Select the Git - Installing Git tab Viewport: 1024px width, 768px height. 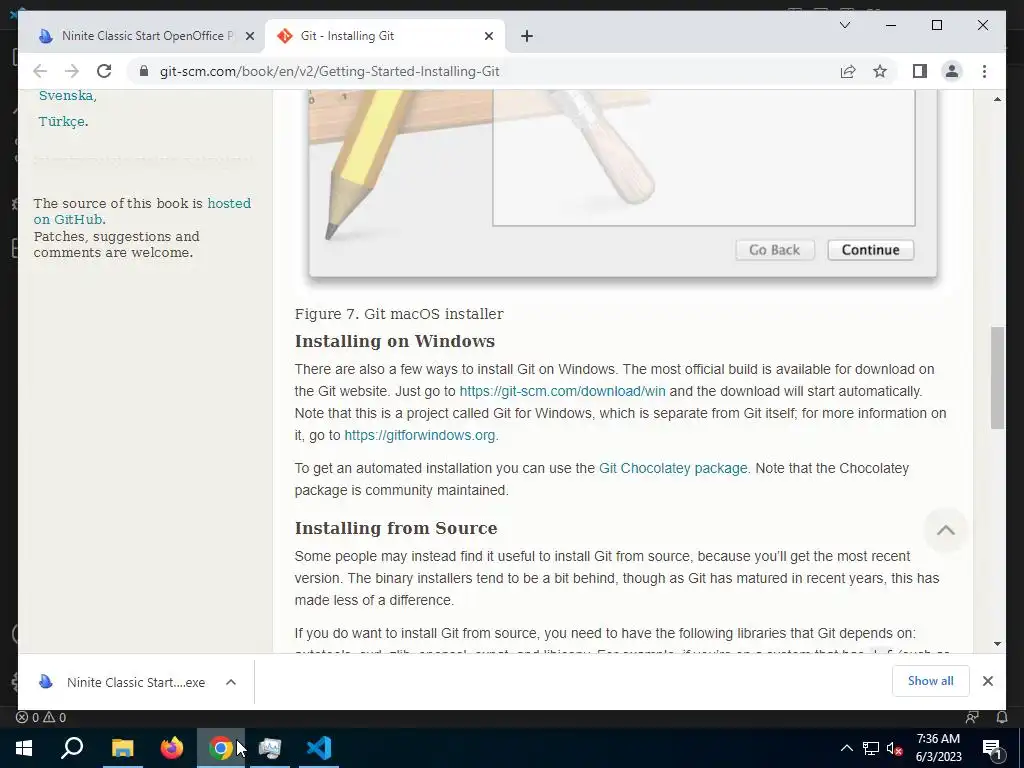(x=384, y=37)
